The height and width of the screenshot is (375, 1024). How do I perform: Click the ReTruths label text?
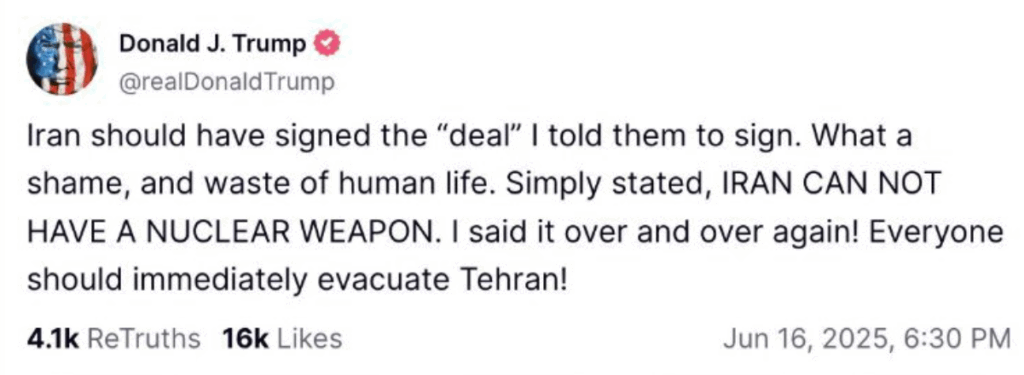click(x=143, y=338)
